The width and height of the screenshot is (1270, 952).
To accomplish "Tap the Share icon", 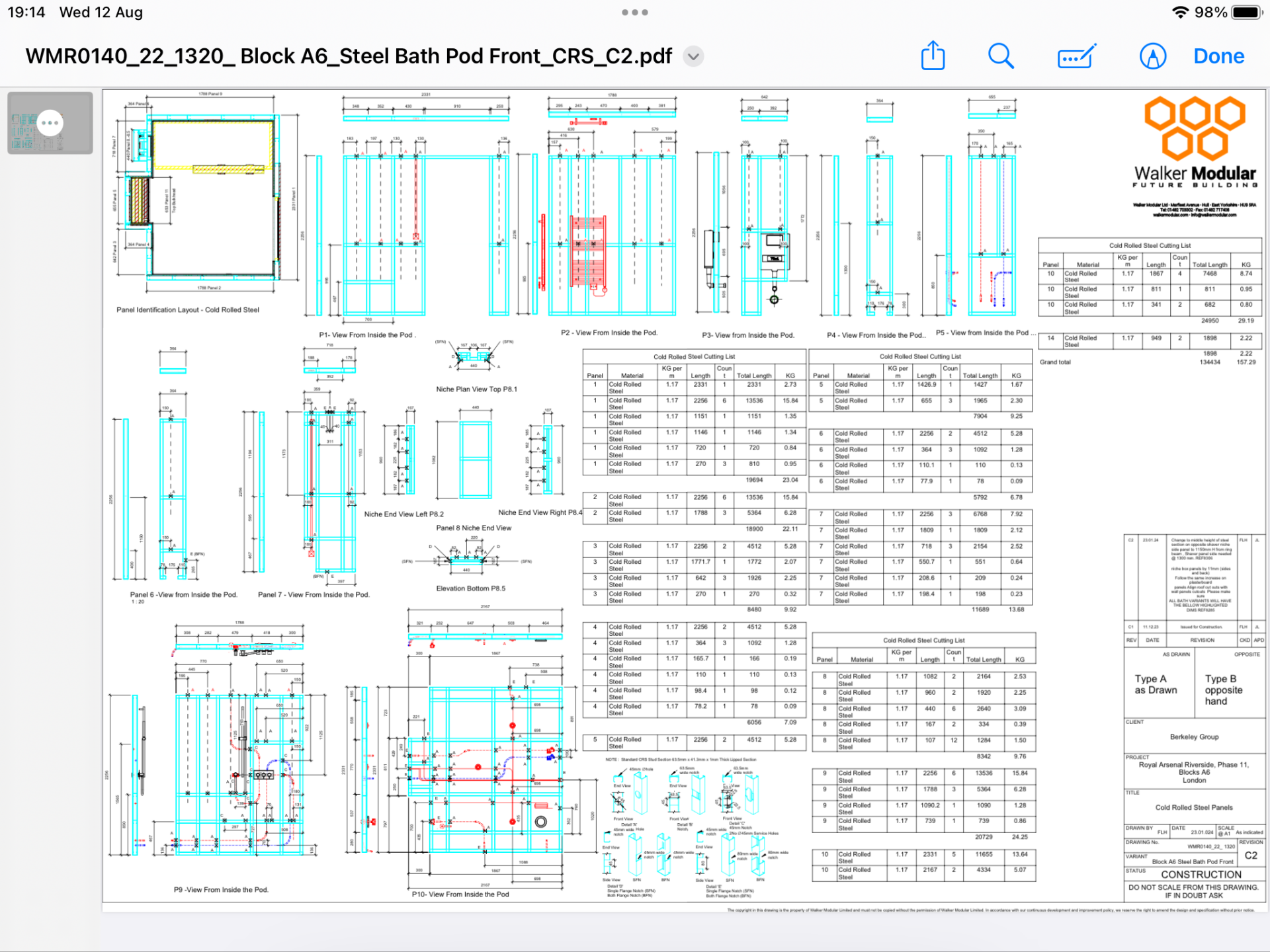I will [x=933, y=56].
